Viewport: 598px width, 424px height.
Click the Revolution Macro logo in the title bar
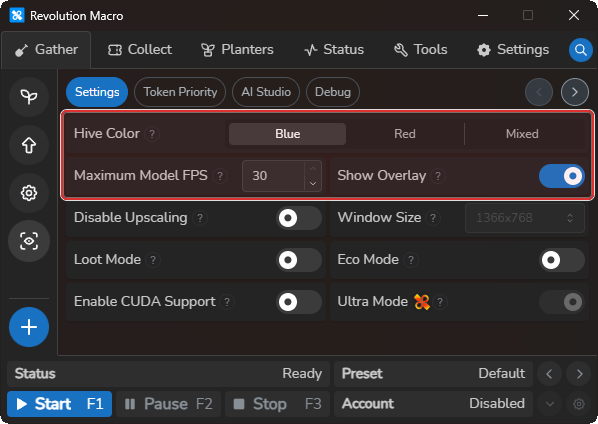17,16
